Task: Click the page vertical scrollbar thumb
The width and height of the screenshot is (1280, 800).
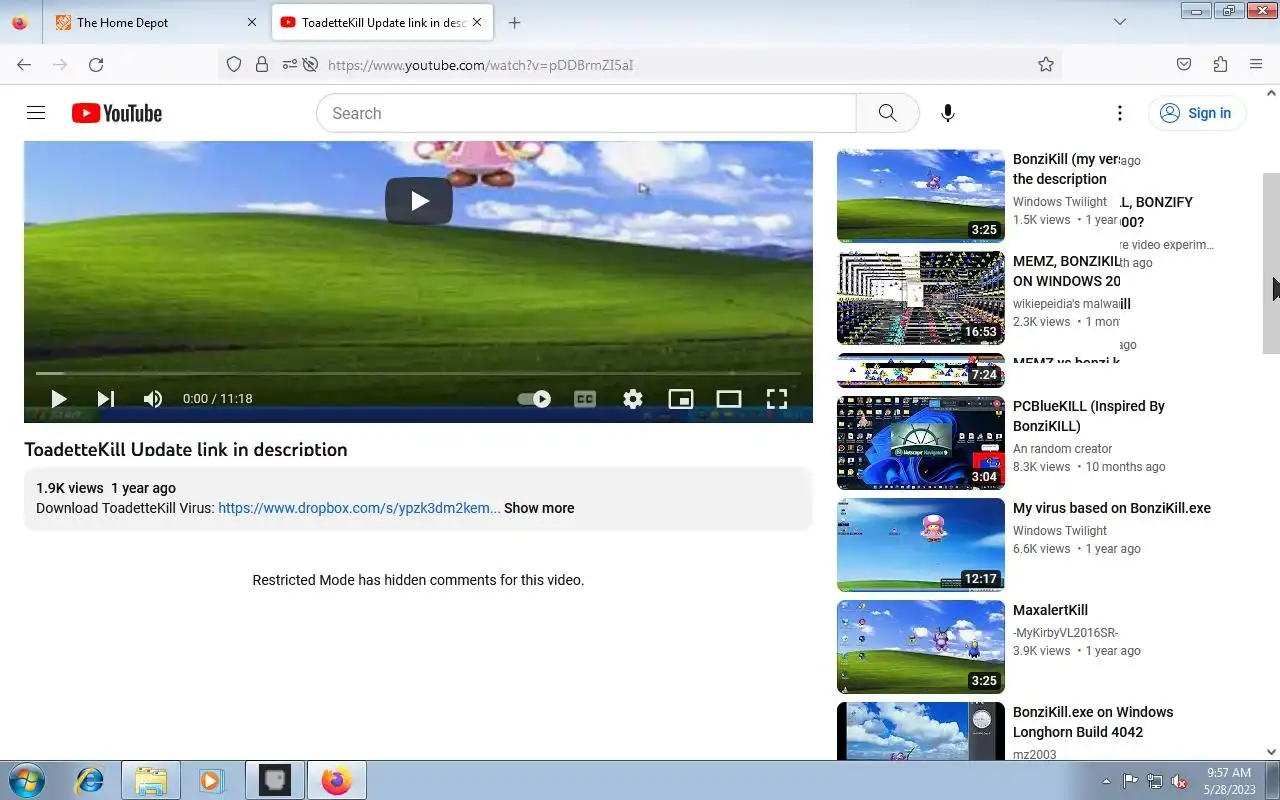Action: point(1271,263)
